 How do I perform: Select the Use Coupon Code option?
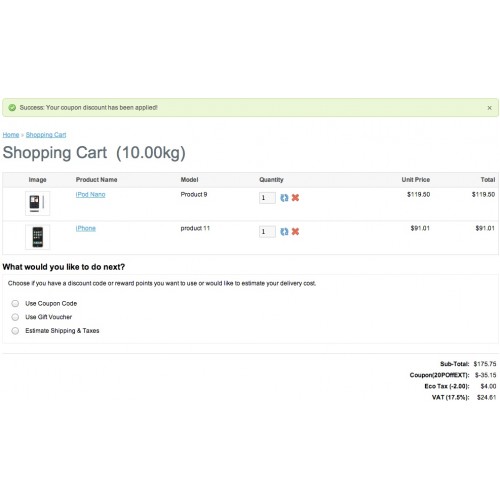(15, 303)
